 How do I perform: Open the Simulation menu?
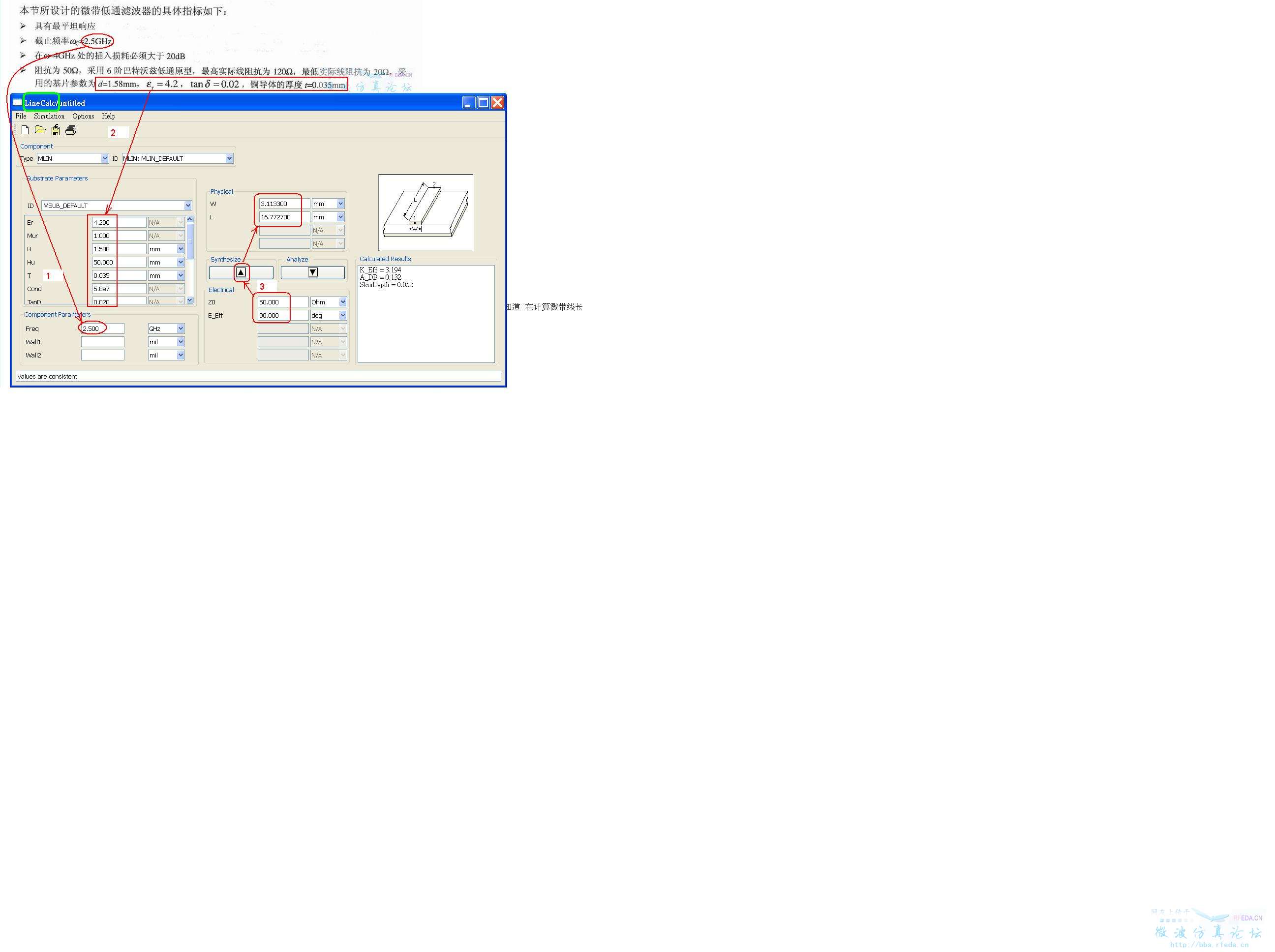coord(49,117)
